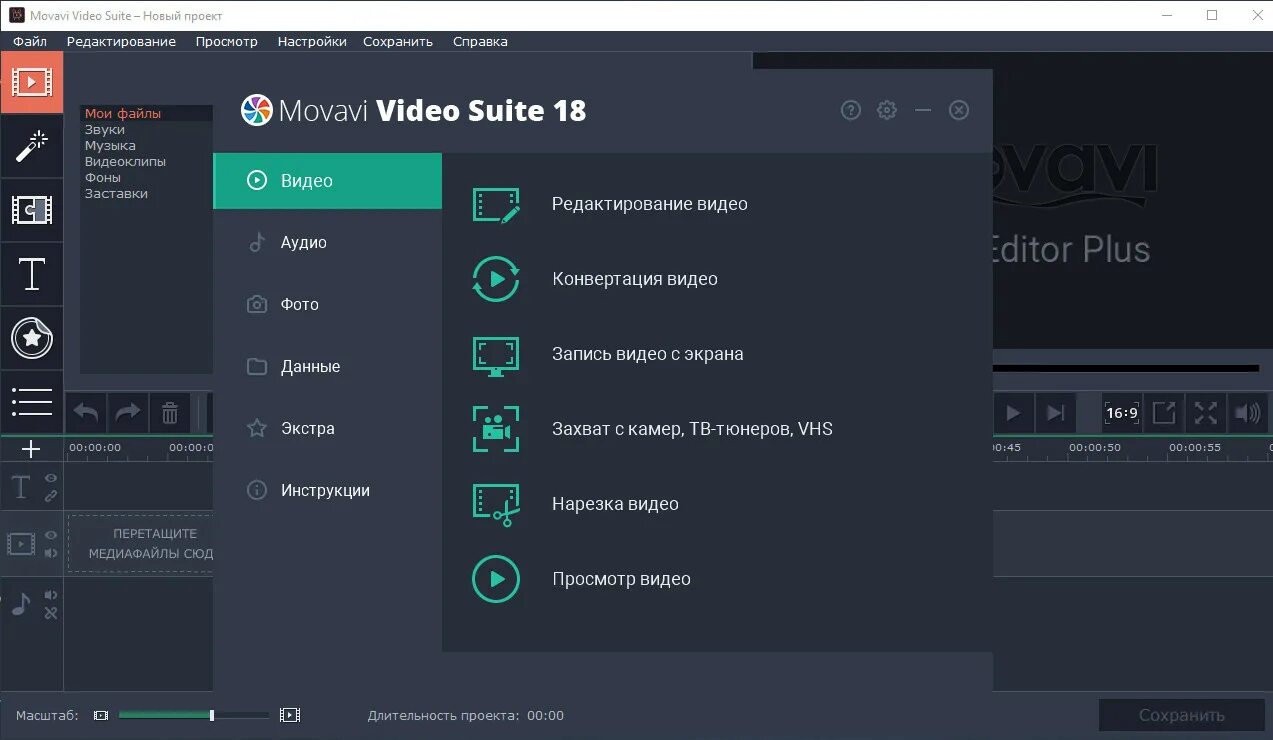Open the Файл menu
The width and height of the screenshot is (1273, 740).
(x=30, y=42)
